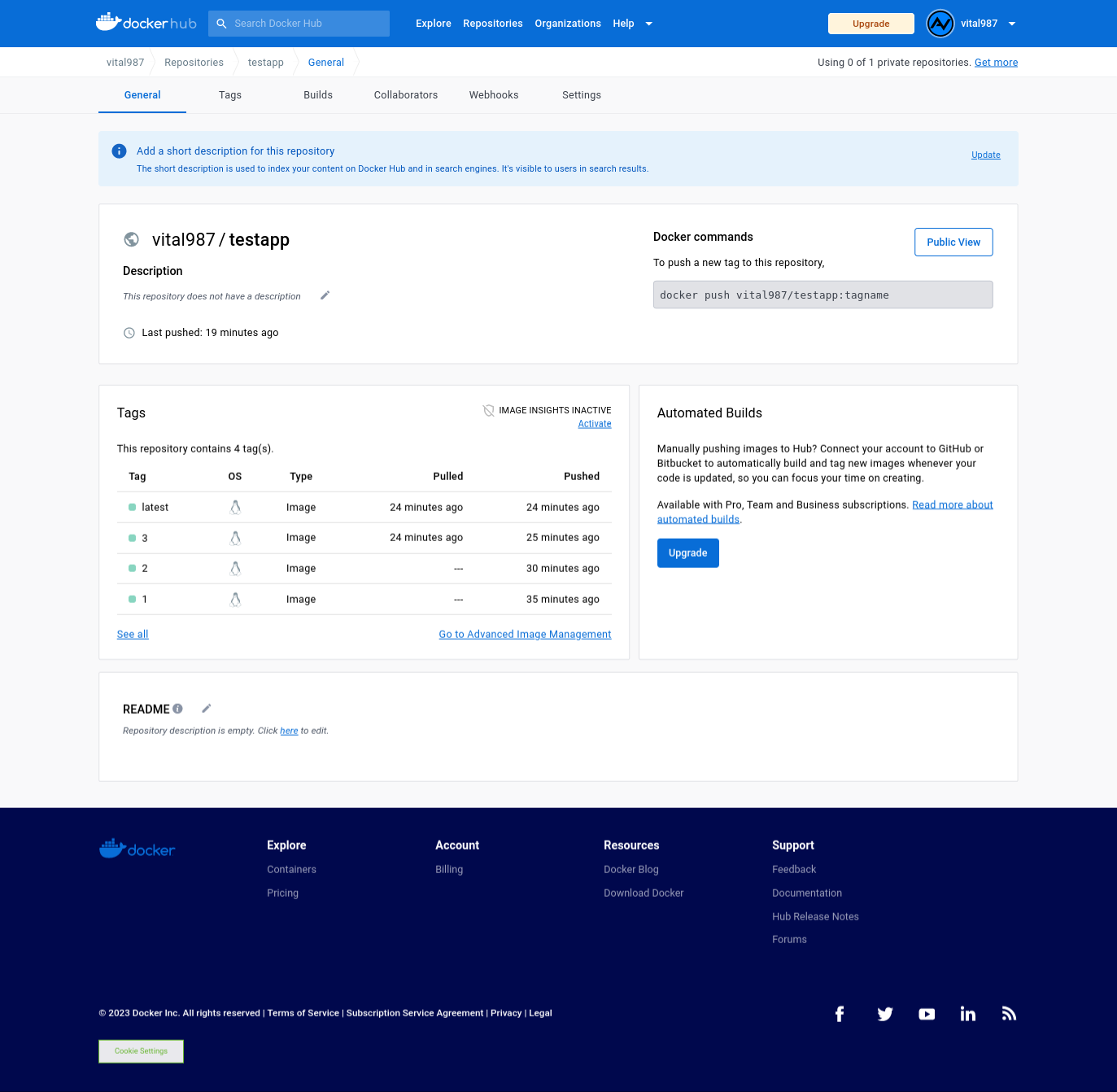Edit README with the pencil icon
Image resolution: width=1117 pixels, height=1092 pixels.
click(x=207, y=709)
